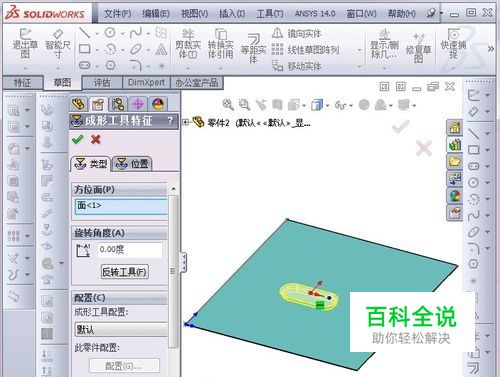Click the rotation angle 0.00度 field
Screen dimensions: 500x377
(130, 250)
